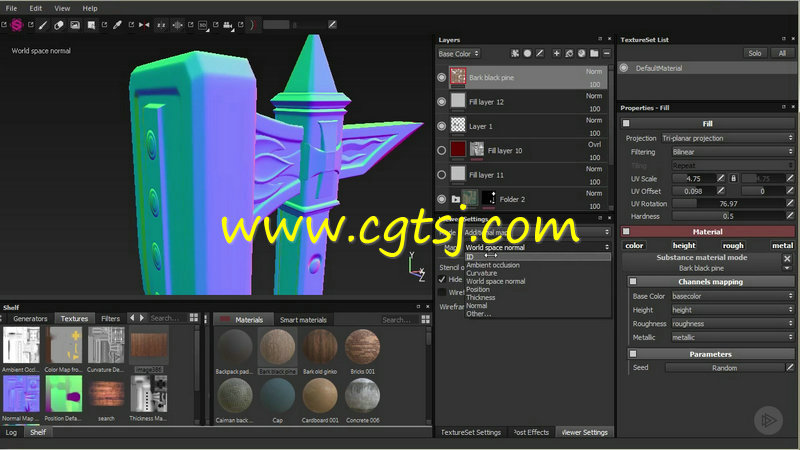Click the Add smart material icon
The height and width of the screenshot is (450, 800).
point(581,53)
